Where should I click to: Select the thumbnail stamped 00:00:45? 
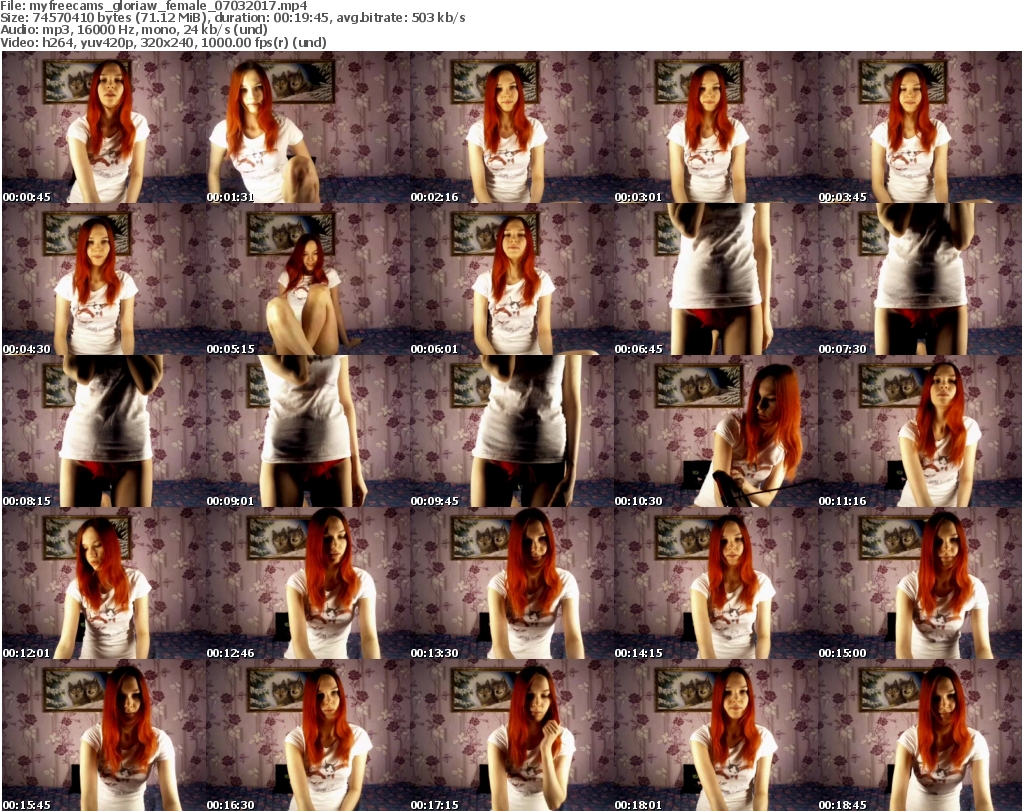(x=104, y=127)
